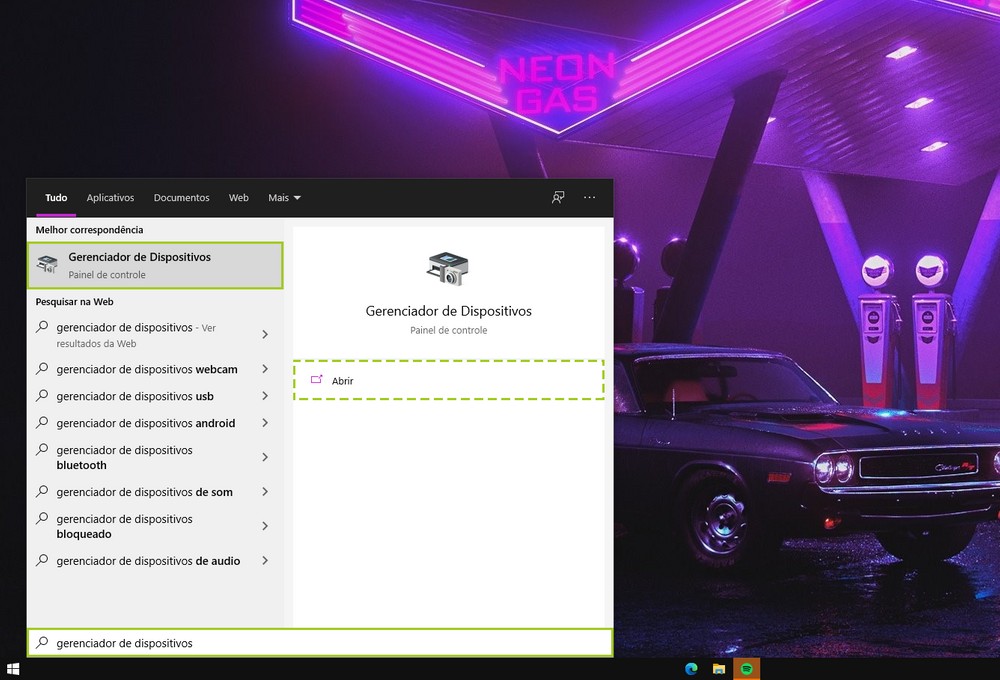
Task: Click the feedback person icon
Action: point(558,198)
